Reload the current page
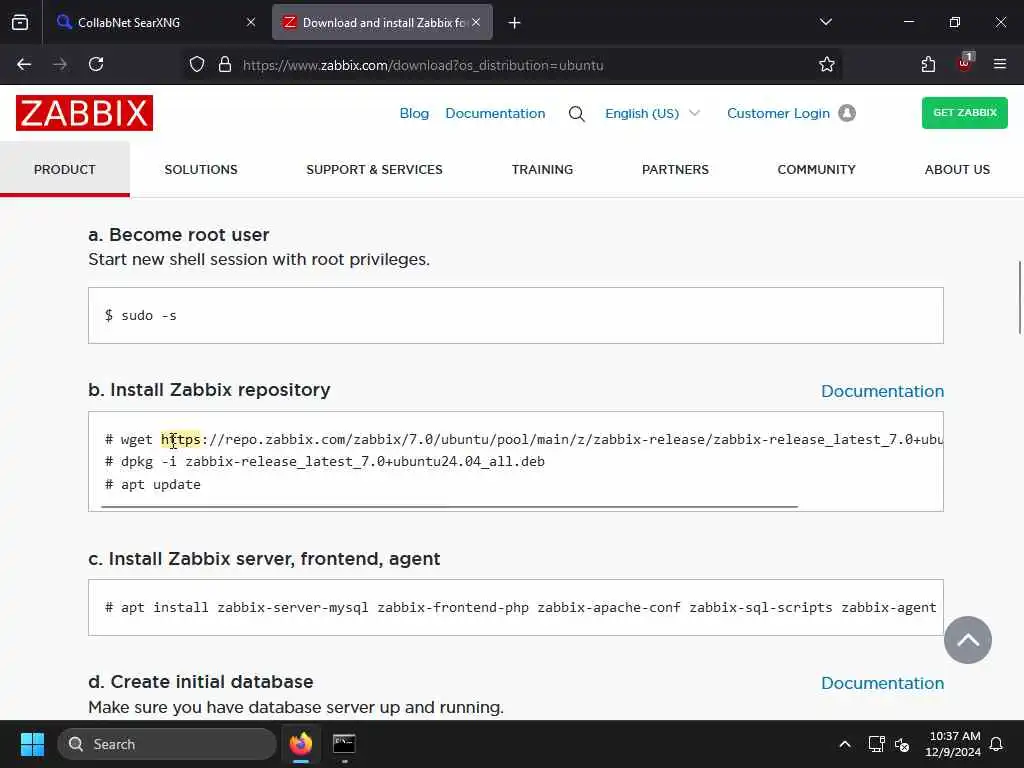The image size is (1024, 768). (96, 64)
